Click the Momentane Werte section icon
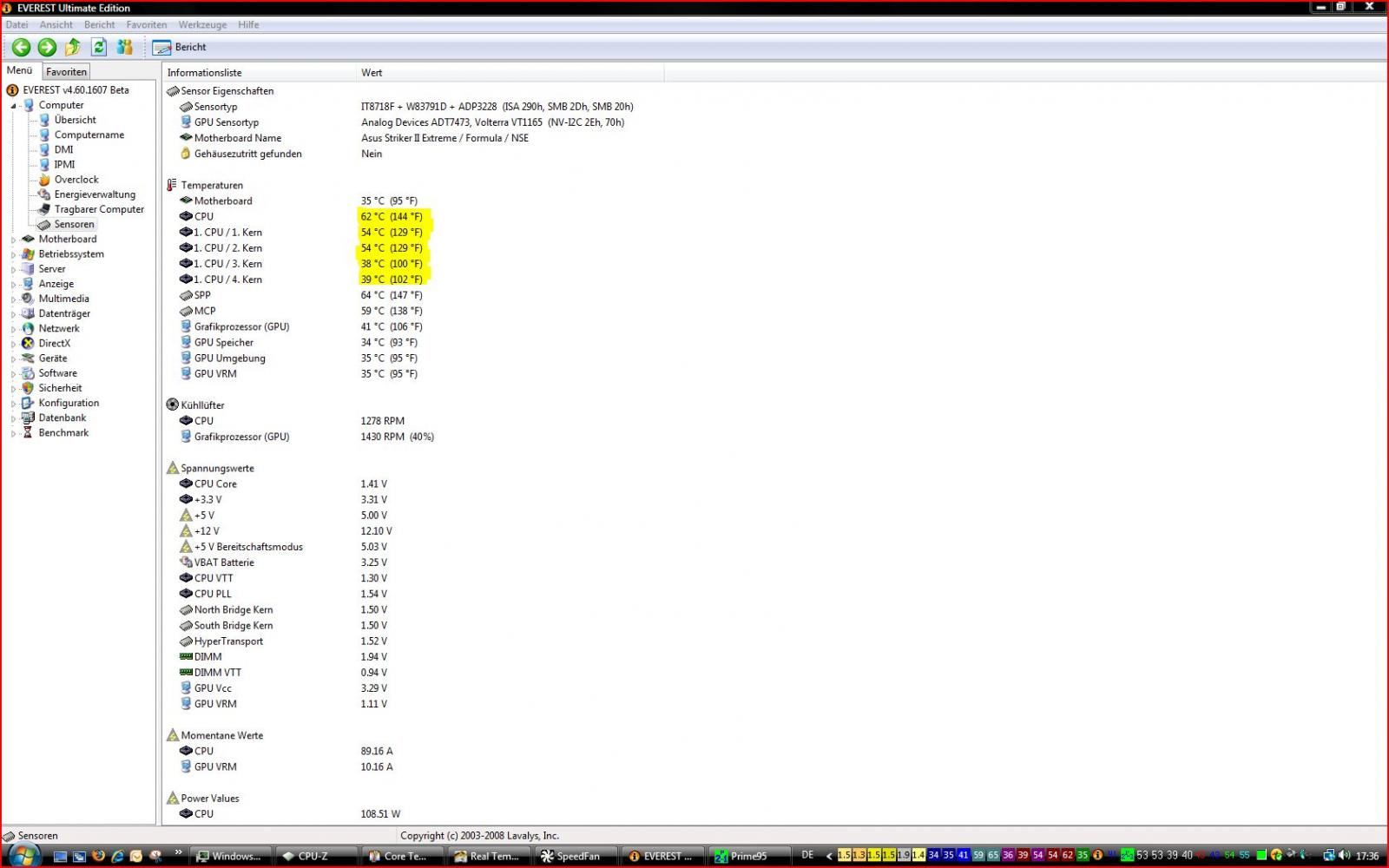The image size is (1389, 868). click(x=172, y=735)
